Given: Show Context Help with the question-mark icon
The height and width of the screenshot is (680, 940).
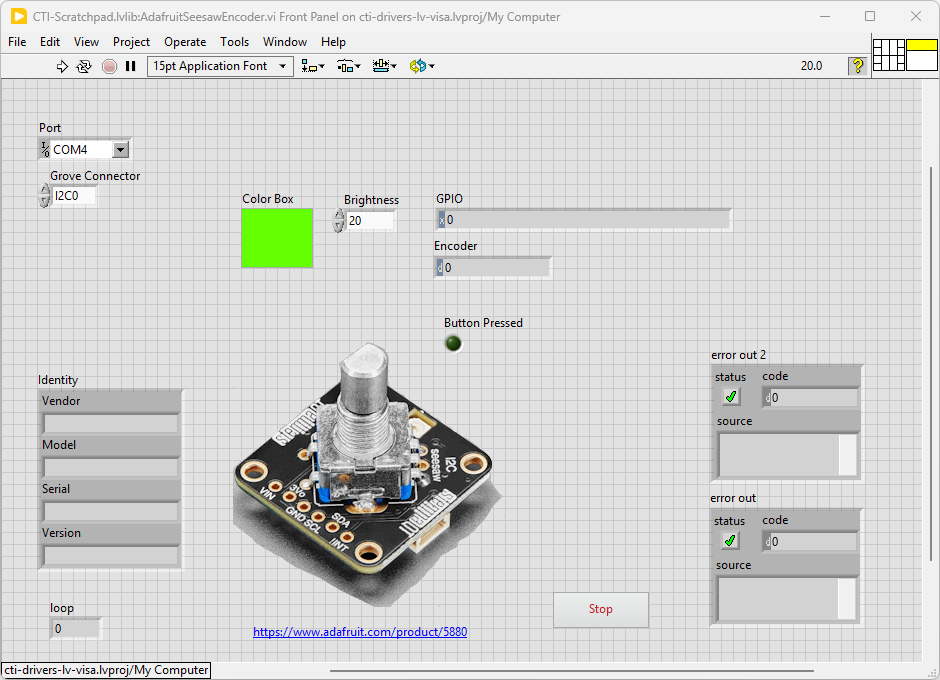Looking at the screenshot, I should point(857,66).
